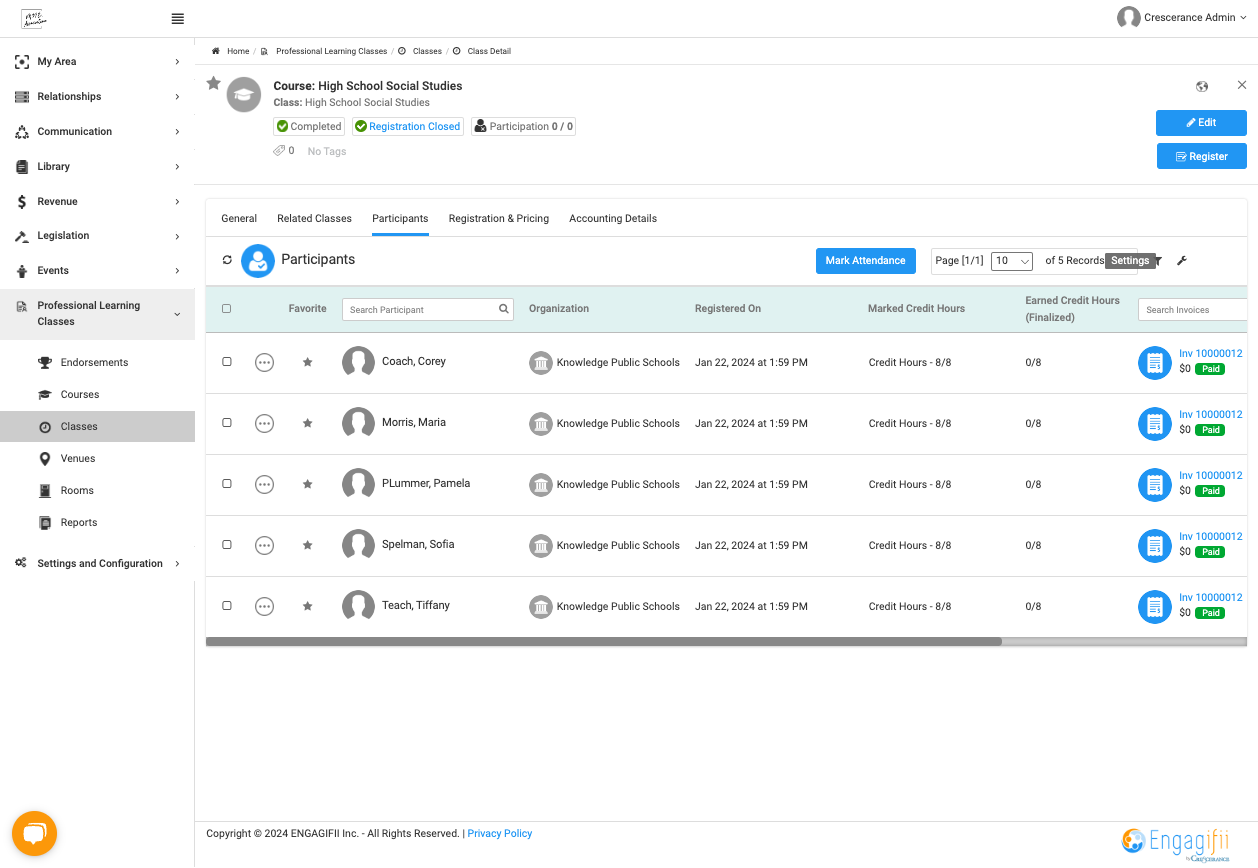Image resolution: width=1258 pixels, height=868 pixels.
Task: Click the horizontal scrollbar under the table
Action: pos(604,642)
